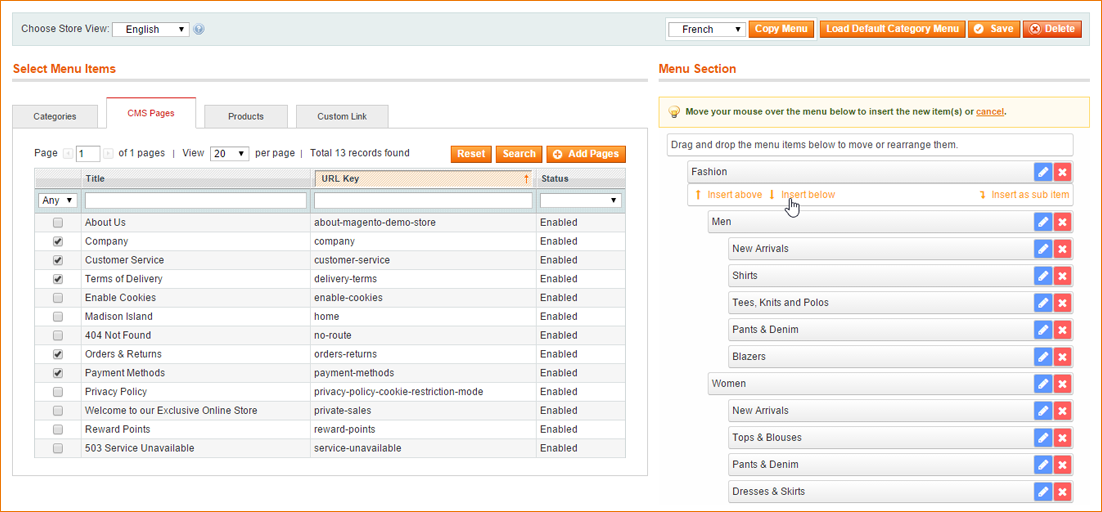
Task: Check the About Us page checkbox
Action: click(x=58, y=223)
